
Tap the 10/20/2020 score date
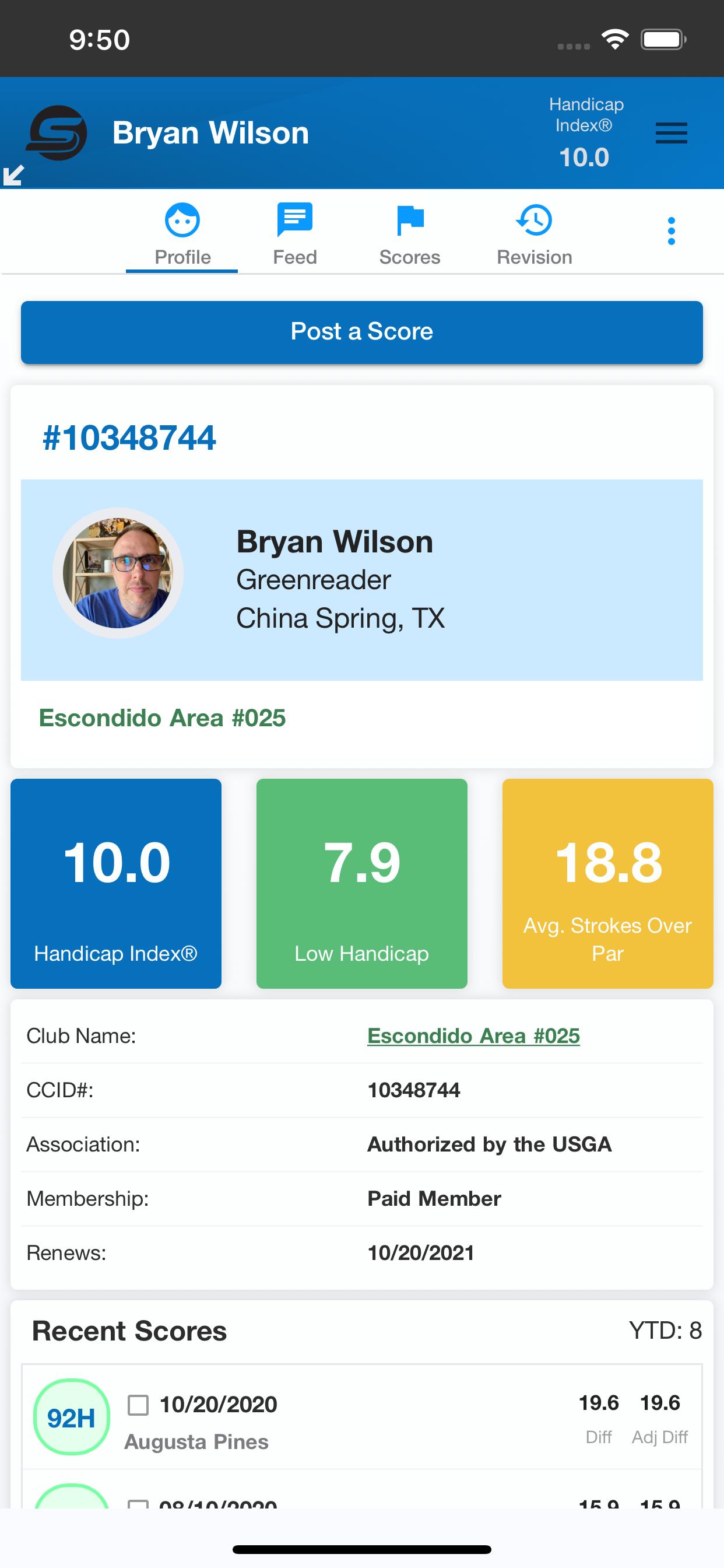click(218, 1404)
